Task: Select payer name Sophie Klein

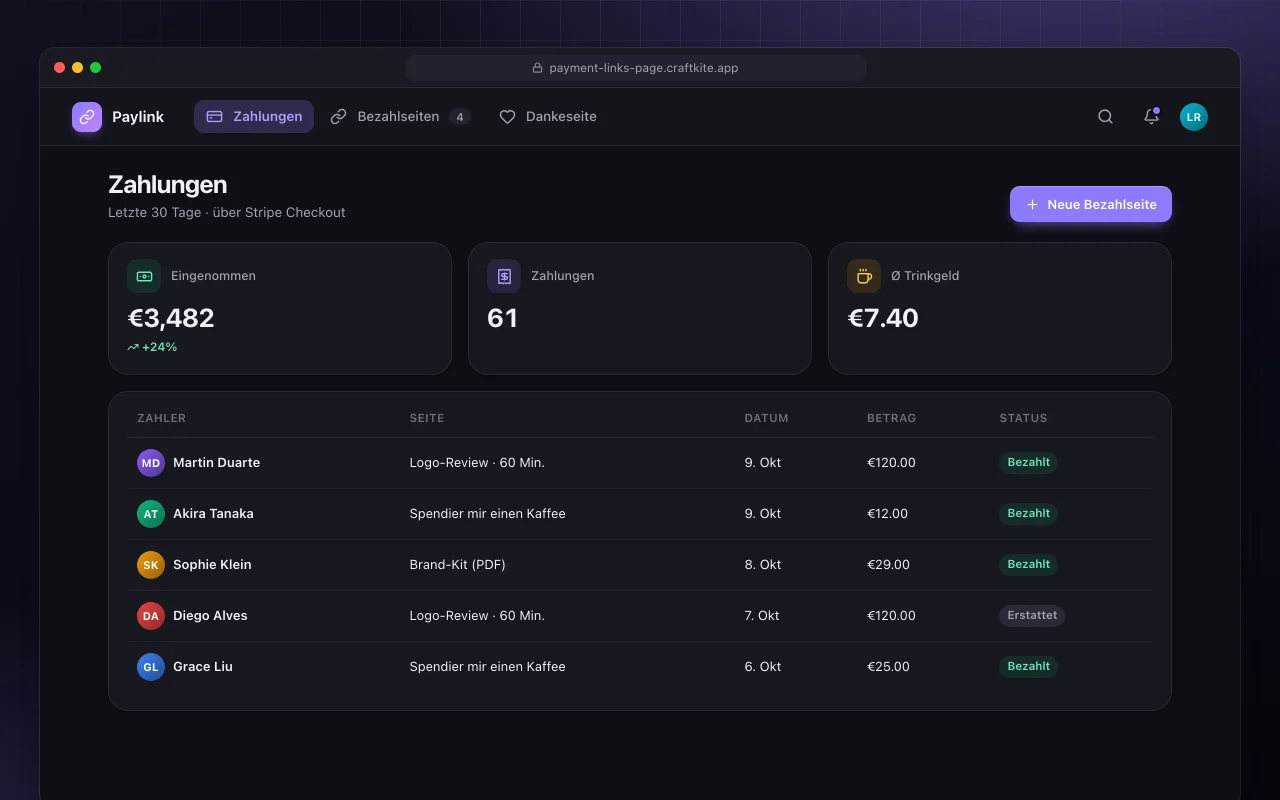Action: (x=212, y=565)
